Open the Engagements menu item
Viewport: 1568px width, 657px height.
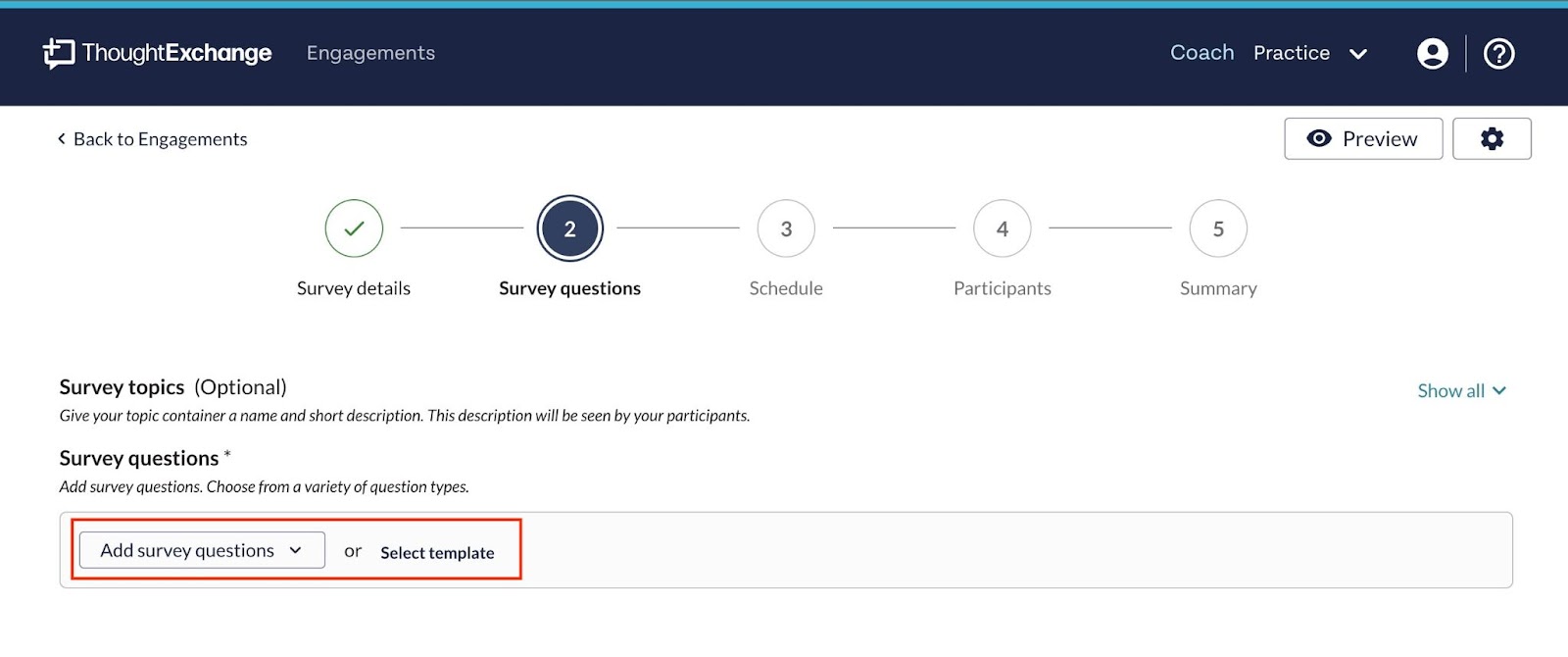[x=370, y=53]
